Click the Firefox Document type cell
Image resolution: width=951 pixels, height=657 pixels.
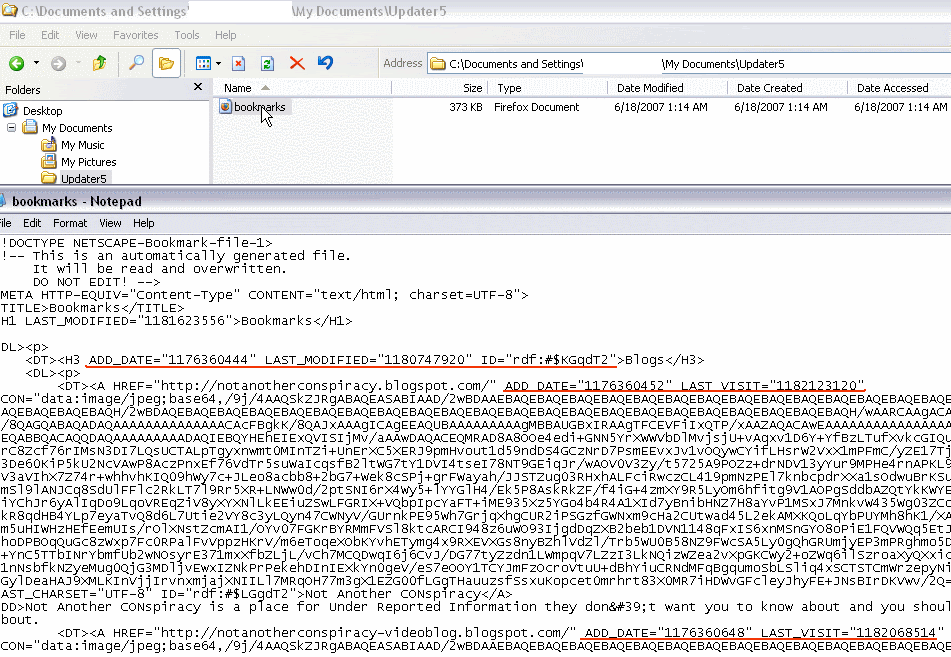537,107
